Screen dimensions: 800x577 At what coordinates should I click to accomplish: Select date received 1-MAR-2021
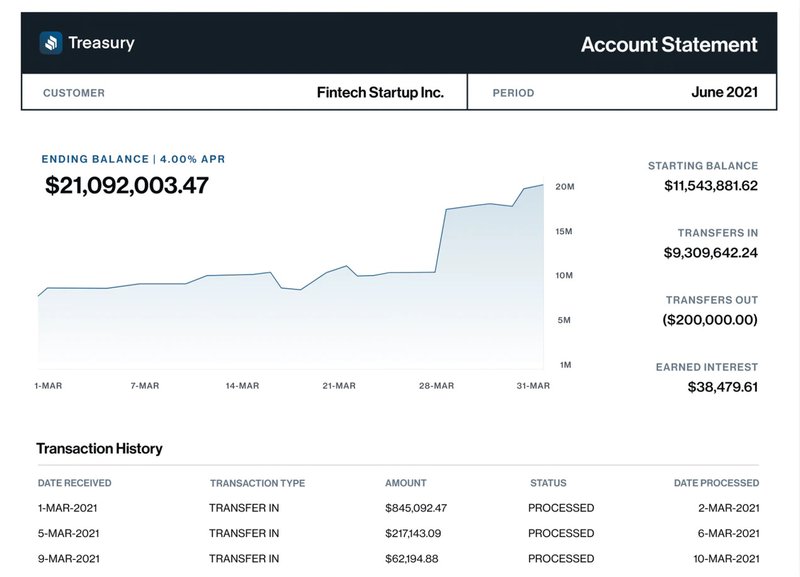click(67, 508)
